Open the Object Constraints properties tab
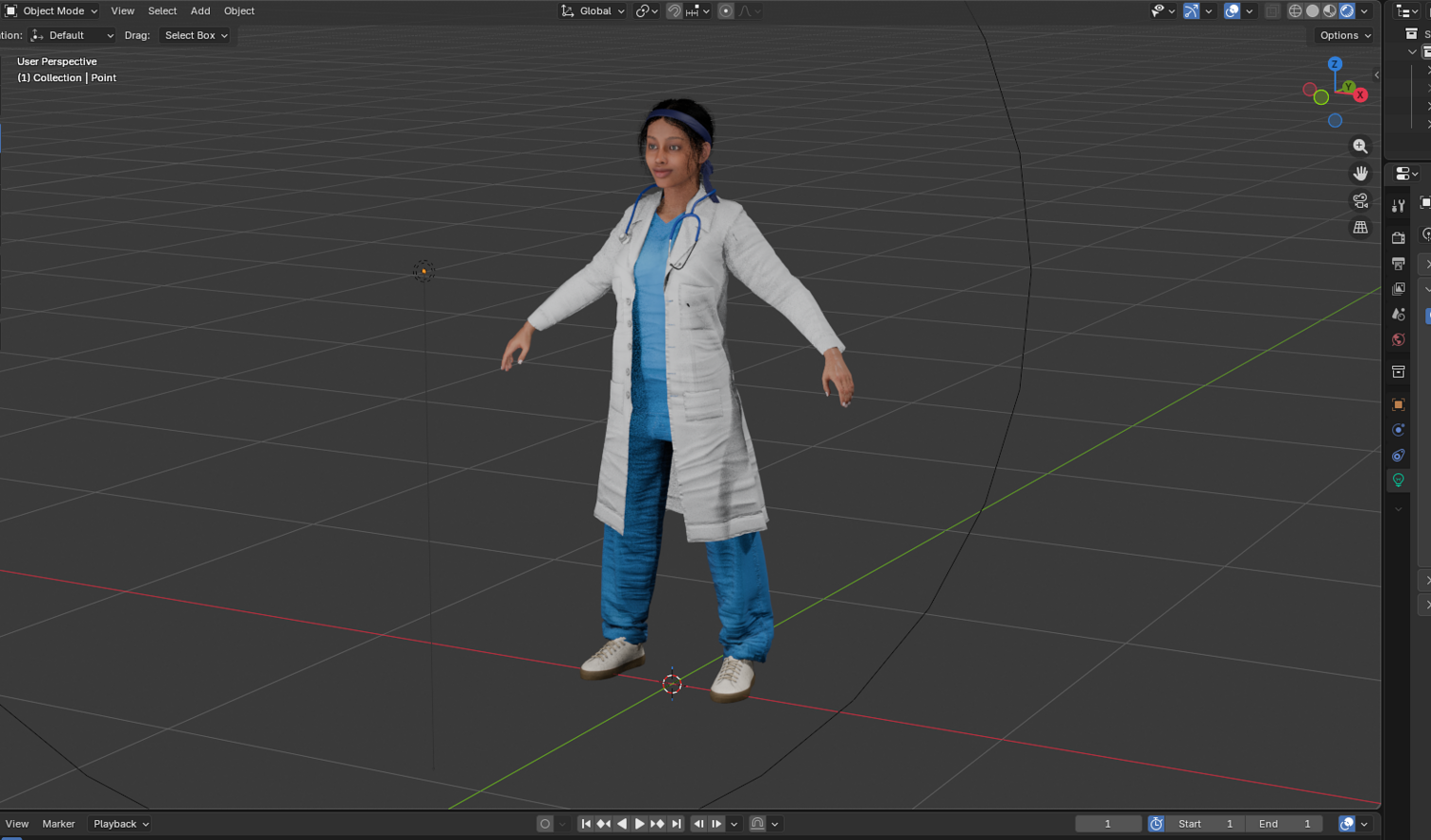This screenshot has width=1431, height=840. coord(1399,456)
